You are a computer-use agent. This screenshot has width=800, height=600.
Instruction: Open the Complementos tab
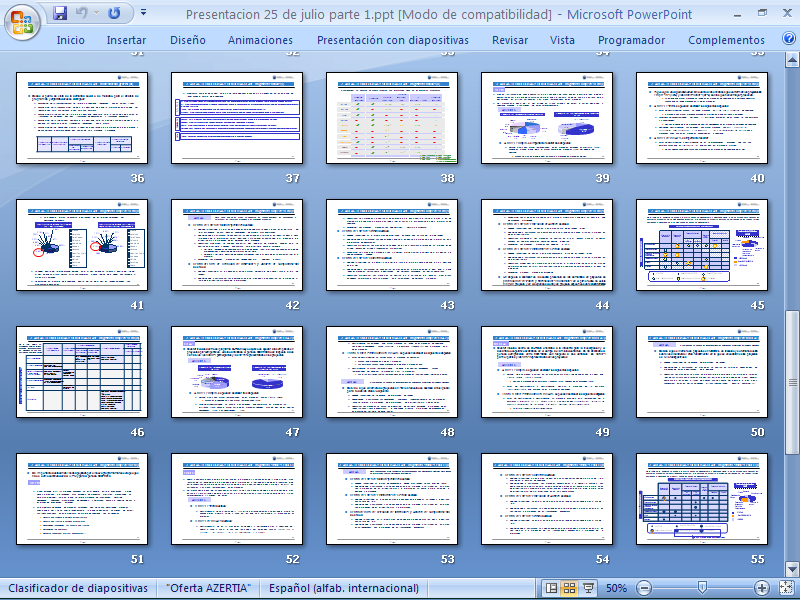(727, 40)
